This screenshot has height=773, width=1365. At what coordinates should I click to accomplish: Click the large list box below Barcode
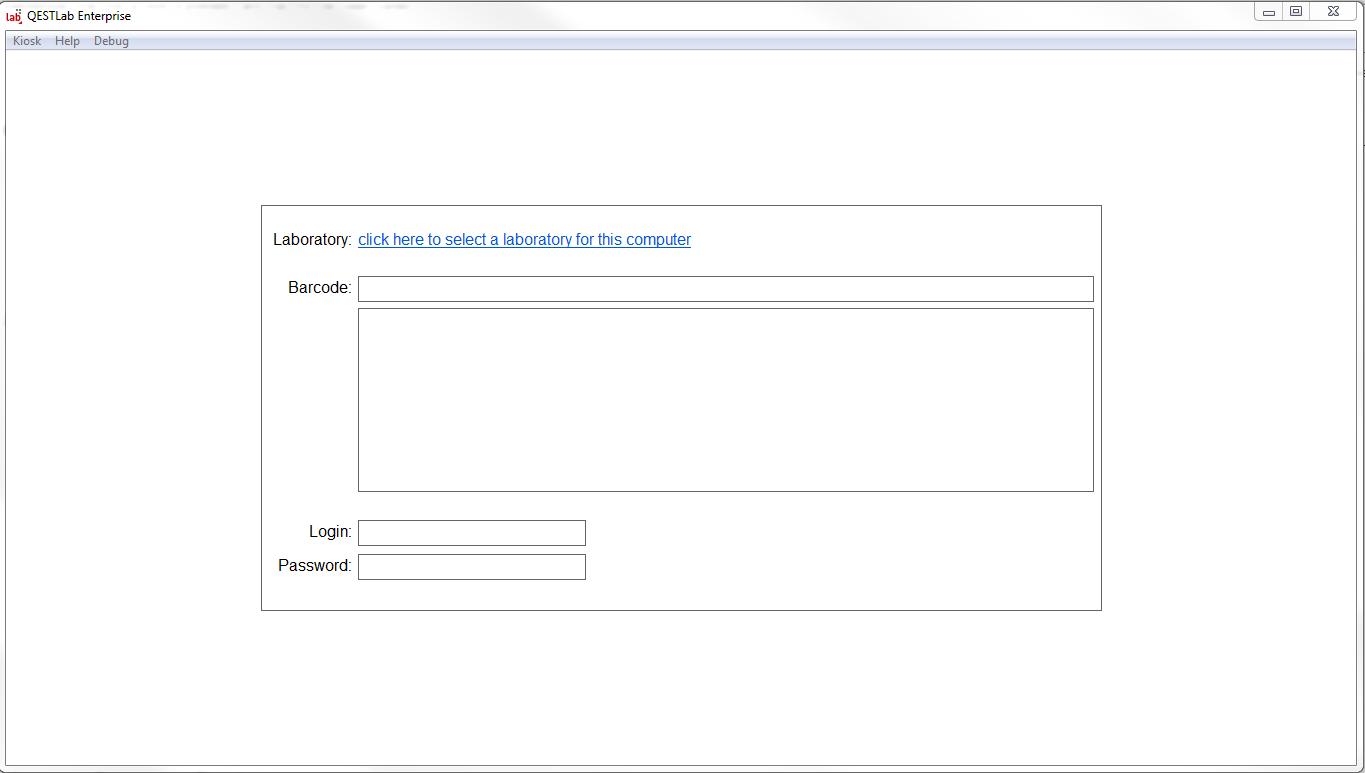point(725,400)
